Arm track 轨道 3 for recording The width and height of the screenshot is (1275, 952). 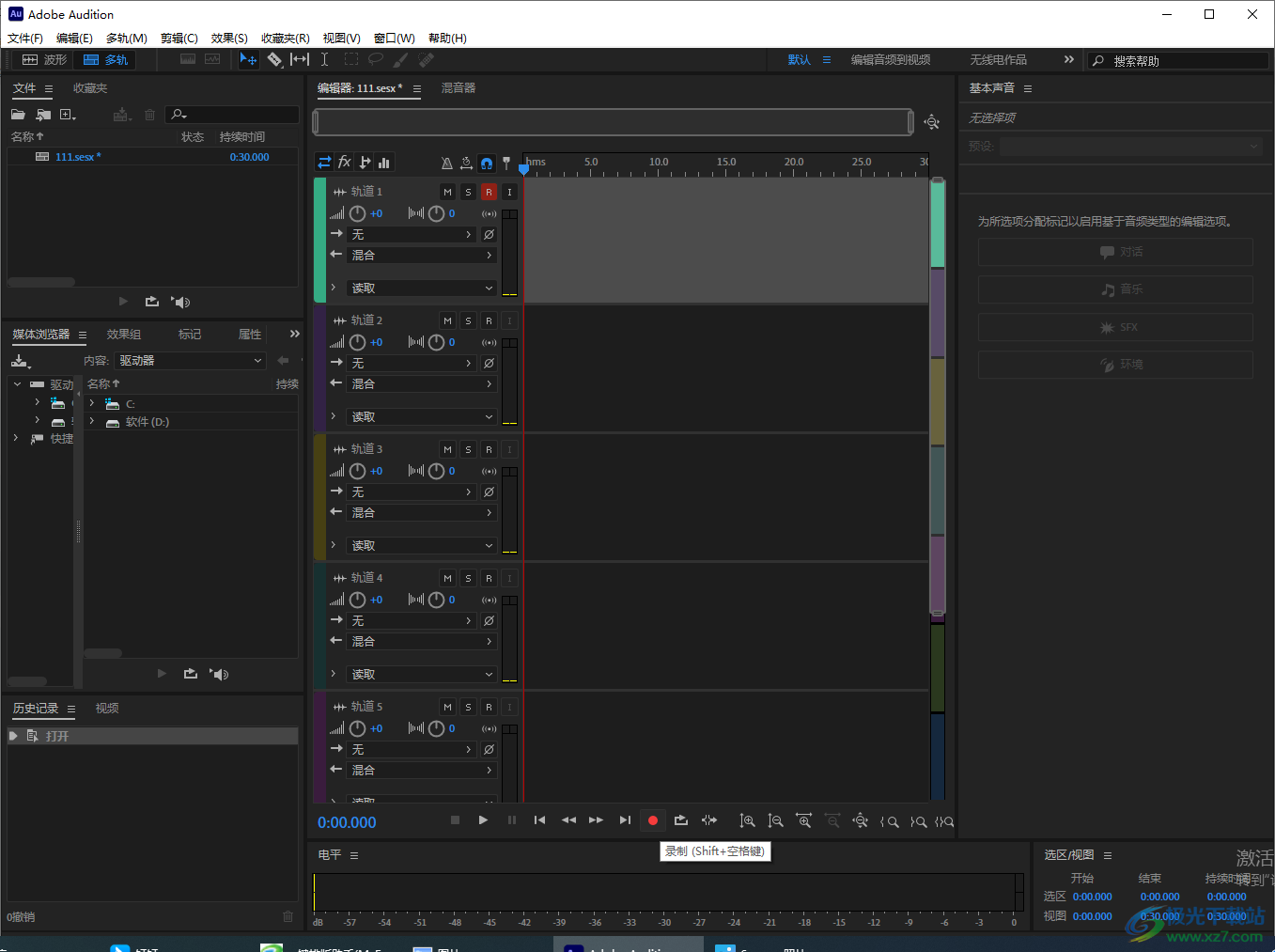coord(489,449)
